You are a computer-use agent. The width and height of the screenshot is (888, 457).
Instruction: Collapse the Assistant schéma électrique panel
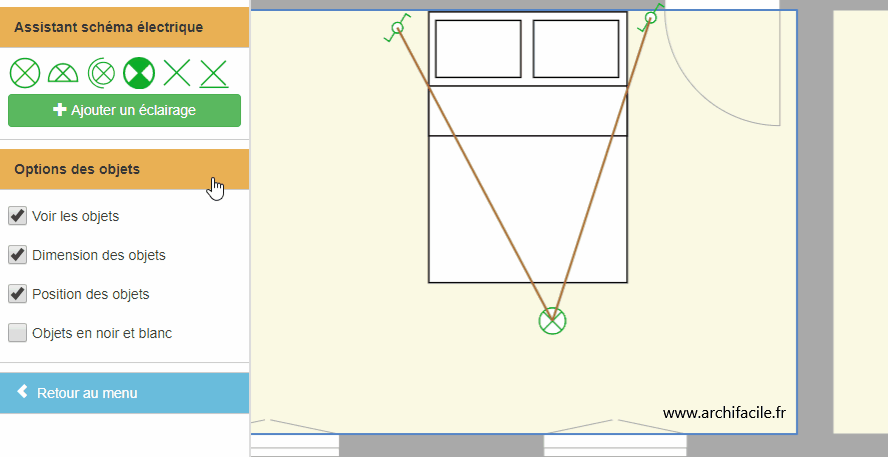(x=124, y=27)
